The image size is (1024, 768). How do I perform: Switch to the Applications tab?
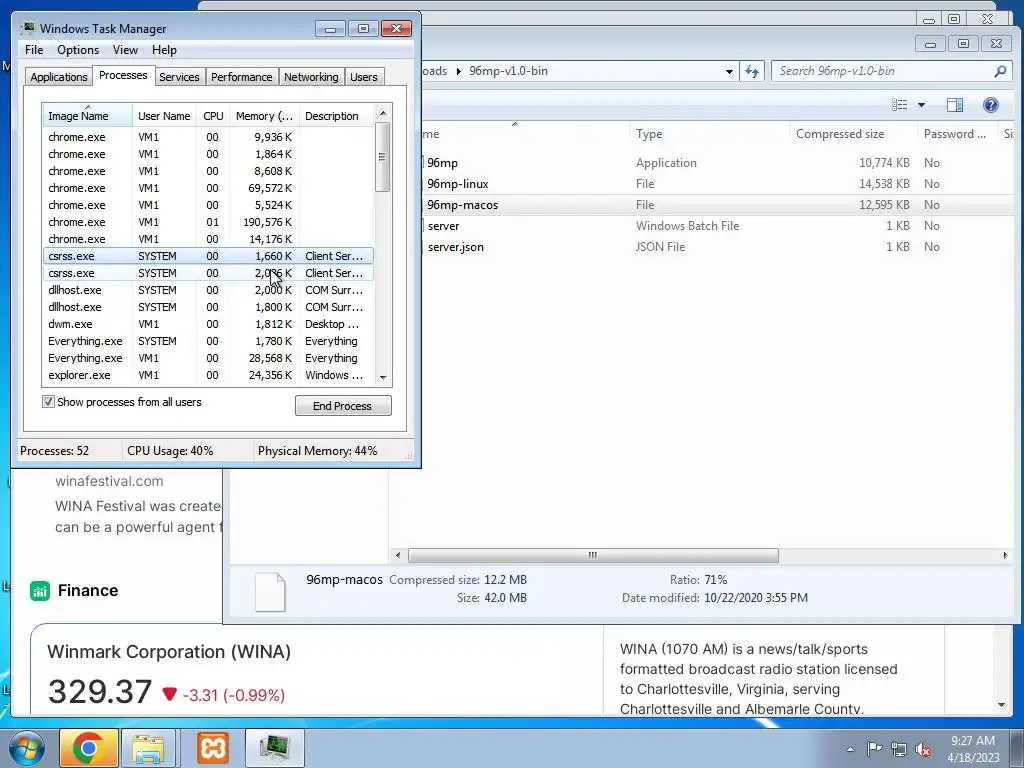pyautogui.click(x=59, y=76)
